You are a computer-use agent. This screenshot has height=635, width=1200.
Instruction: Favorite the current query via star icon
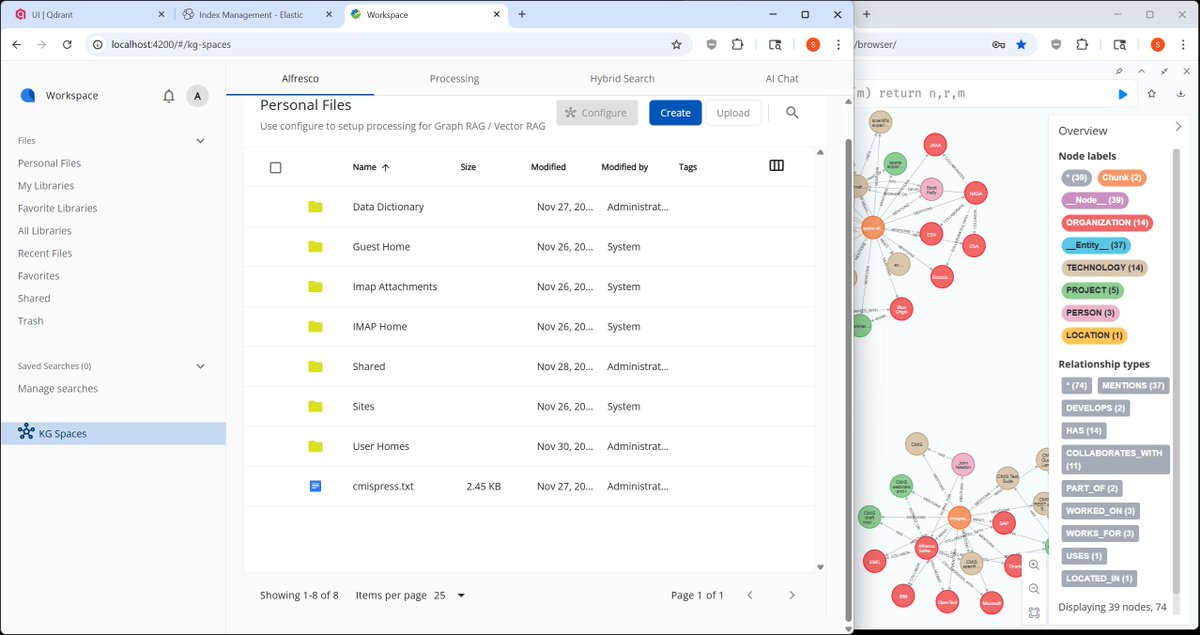[x=1152, y=93]
